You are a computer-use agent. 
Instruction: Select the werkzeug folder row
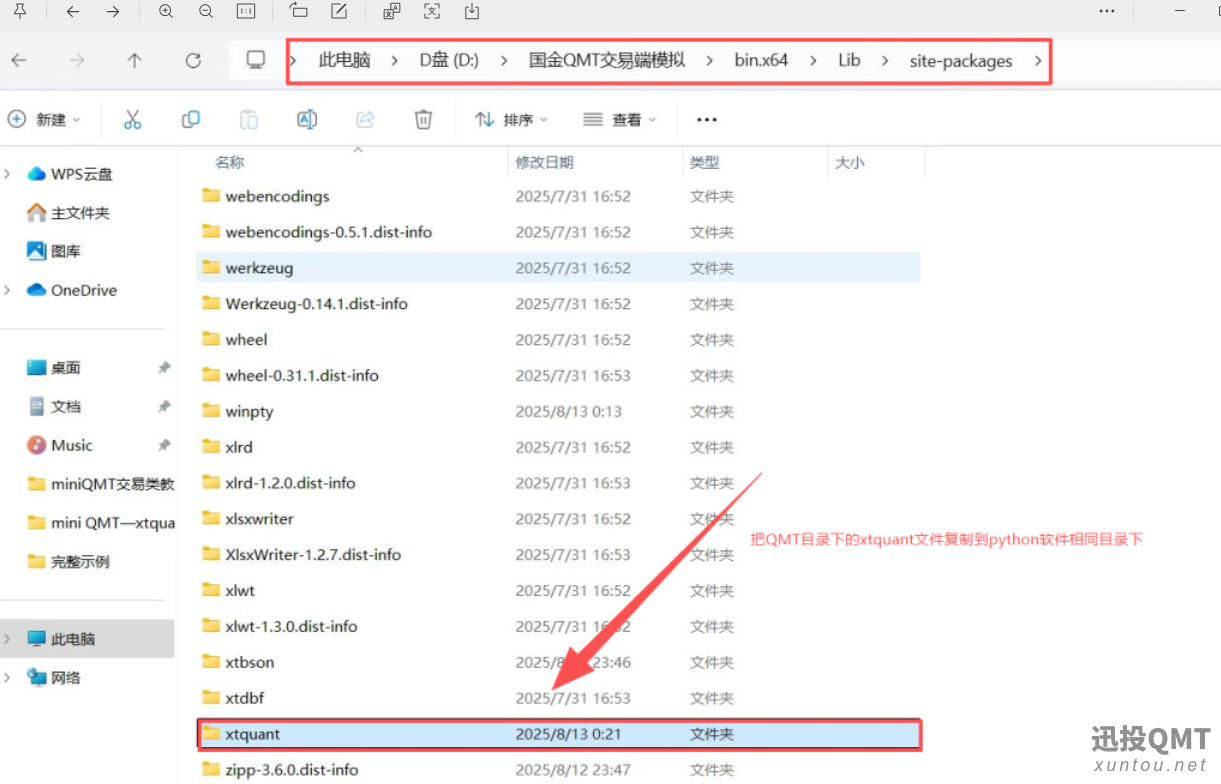tap(259, 268)
